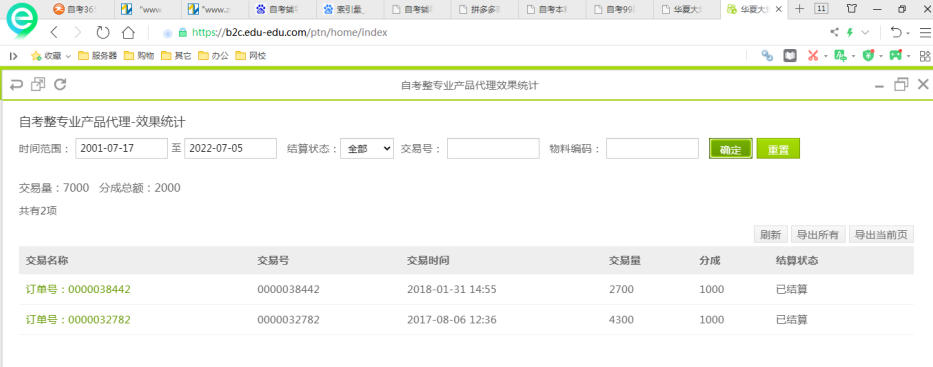Click the gray reader book extension icon
Image resolution: width=933 pixels, height=367 pixels.
tap(790, 55)
